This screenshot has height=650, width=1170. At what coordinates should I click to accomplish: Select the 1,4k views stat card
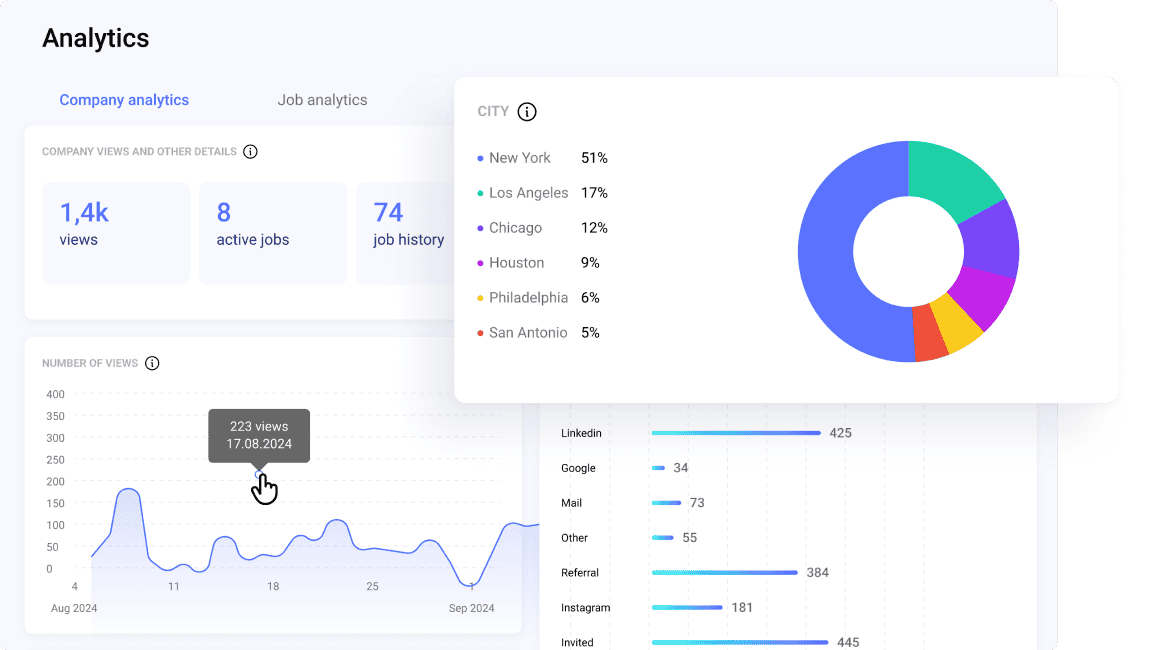coord(116,232)
